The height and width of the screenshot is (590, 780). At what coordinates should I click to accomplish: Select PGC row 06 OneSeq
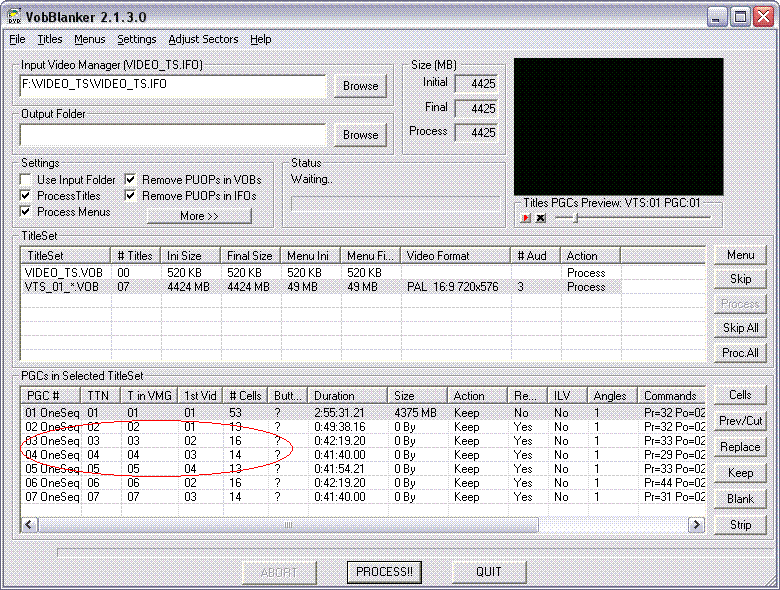click(x=363, y=483)
